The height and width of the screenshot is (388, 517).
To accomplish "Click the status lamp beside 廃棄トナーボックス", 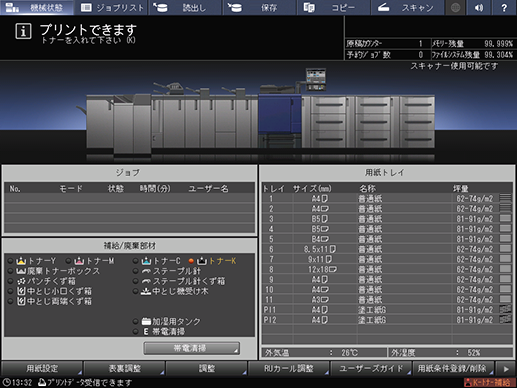I will pyautogui.click(x=10, y=271).
